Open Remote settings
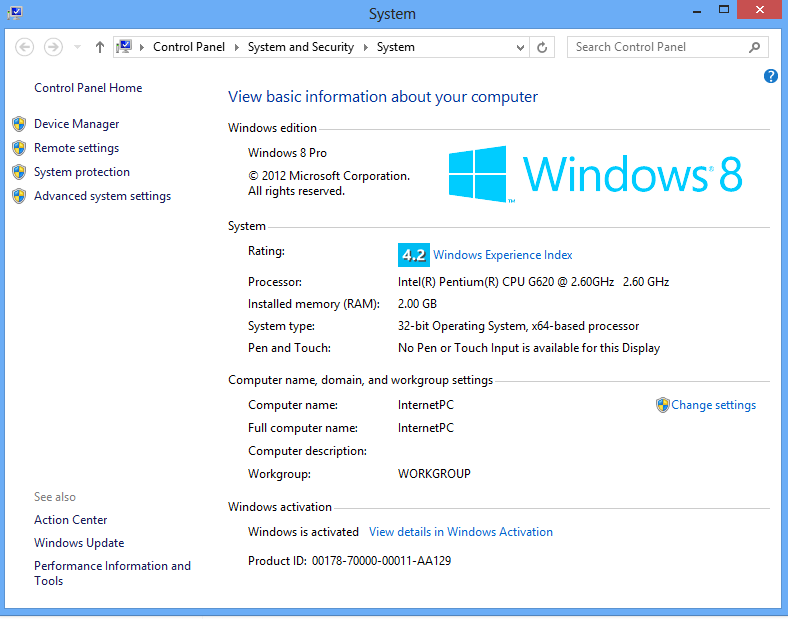The width and height of the screenshot is (788, 619). pyautogui.click(x=77, y=148)
